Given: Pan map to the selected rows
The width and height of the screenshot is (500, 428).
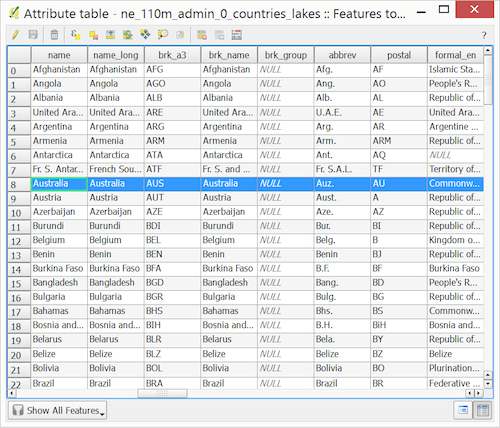Looking at the screenshot, I should click(145, 35).
